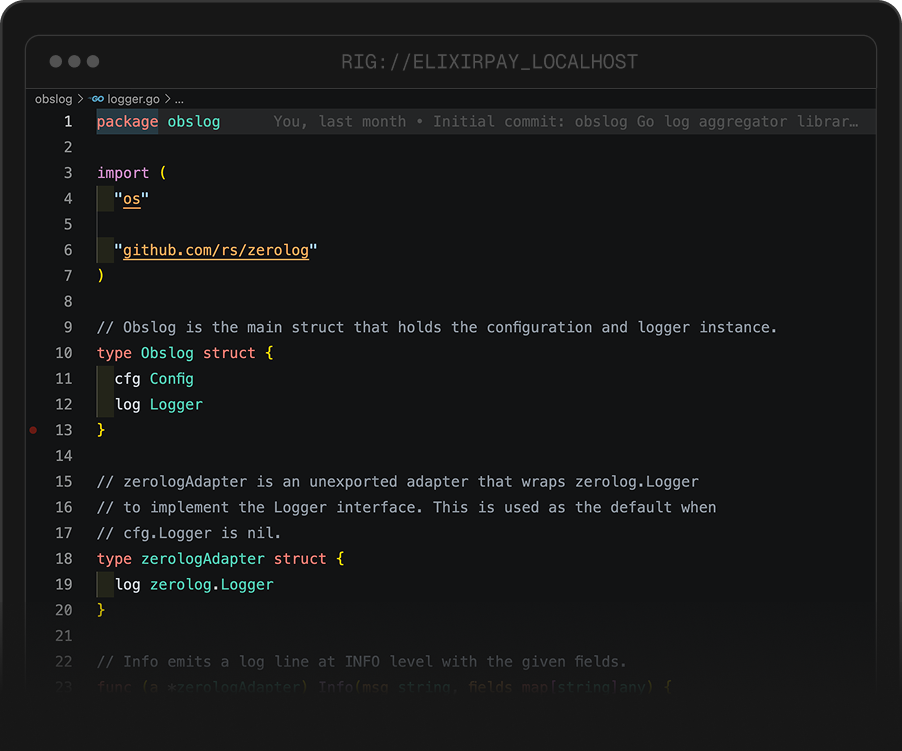The image size is (902, 751).
Task: Open the obslog breadcrumb folder
Action: [x=53, y=99]
